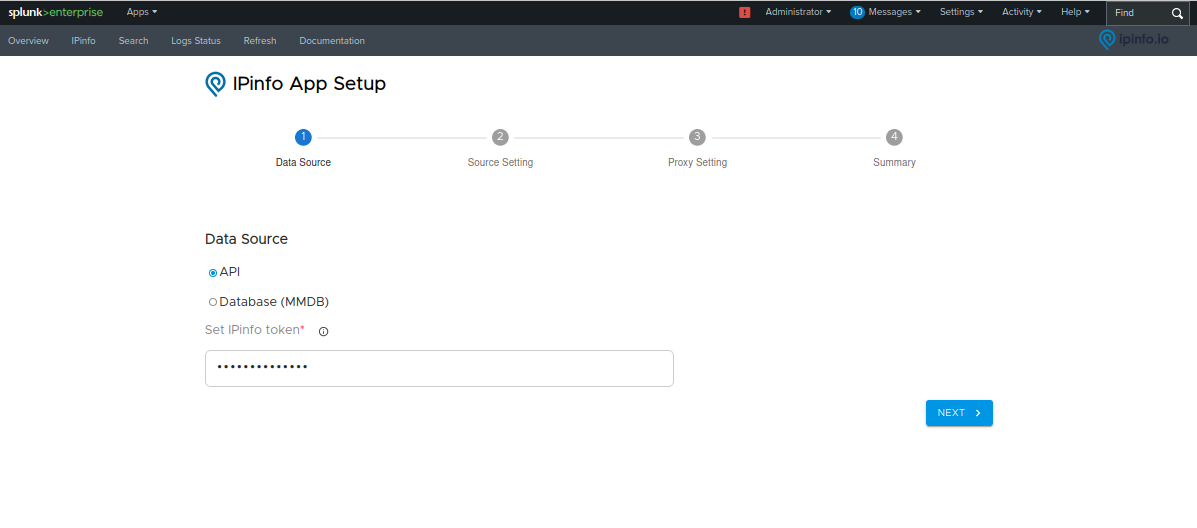Focus the IPinfo token password field

439,369
